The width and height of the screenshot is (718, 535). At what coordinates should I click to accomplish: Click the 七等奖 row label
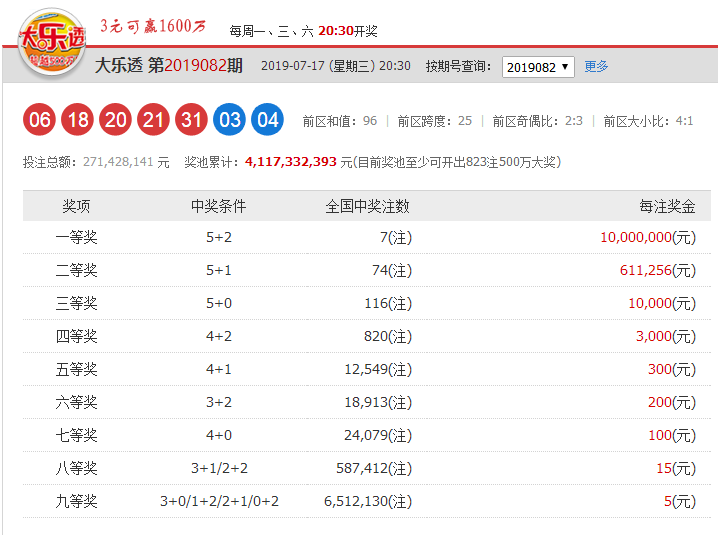76,435
